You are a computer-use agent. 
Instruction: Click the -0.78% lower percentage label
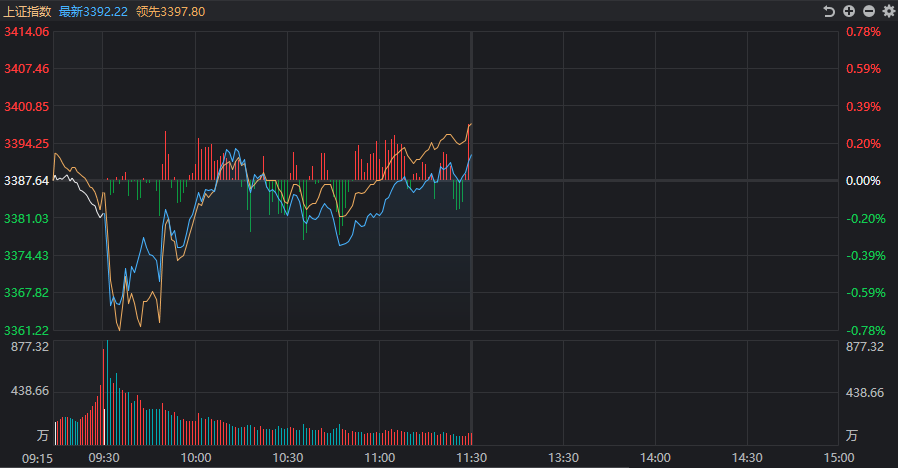866,331
